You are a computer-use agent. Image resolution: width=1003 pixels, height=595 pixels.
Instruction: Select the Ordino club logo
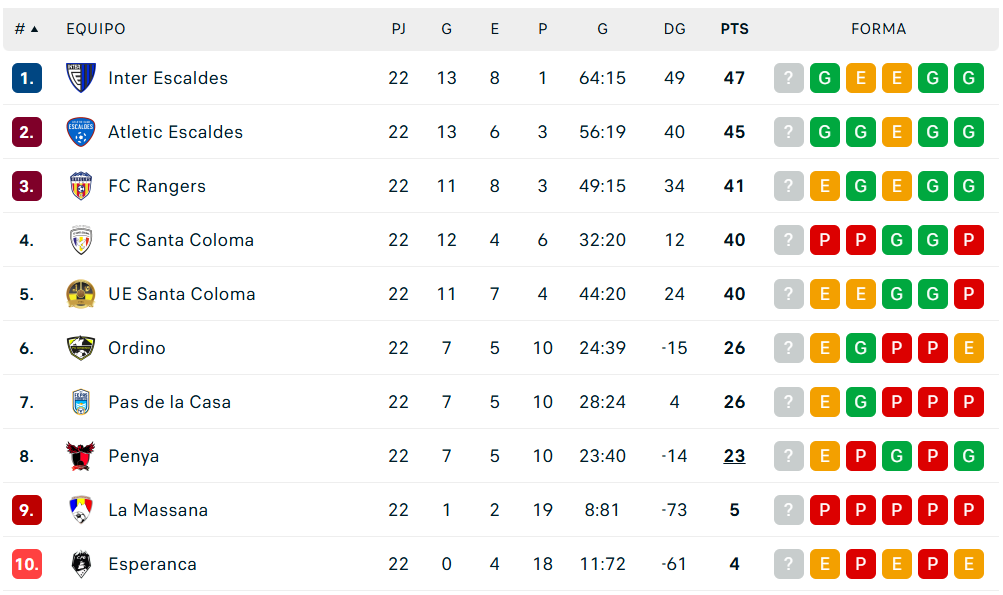pyautogui.click(x=81, y=348)
